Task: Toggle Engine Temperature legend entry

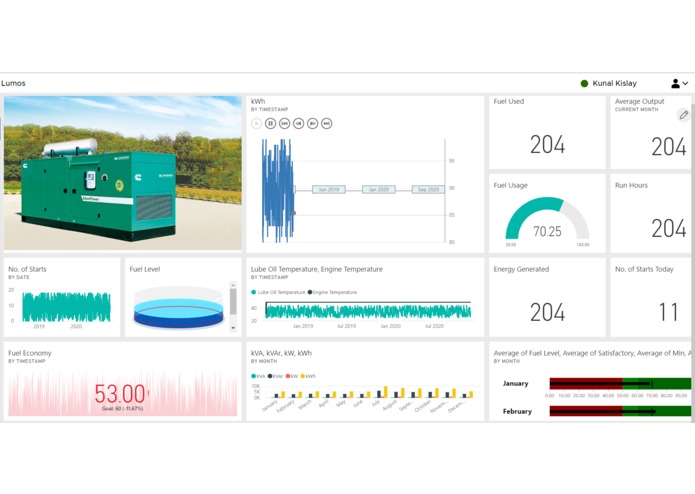Action: point(332,292)
